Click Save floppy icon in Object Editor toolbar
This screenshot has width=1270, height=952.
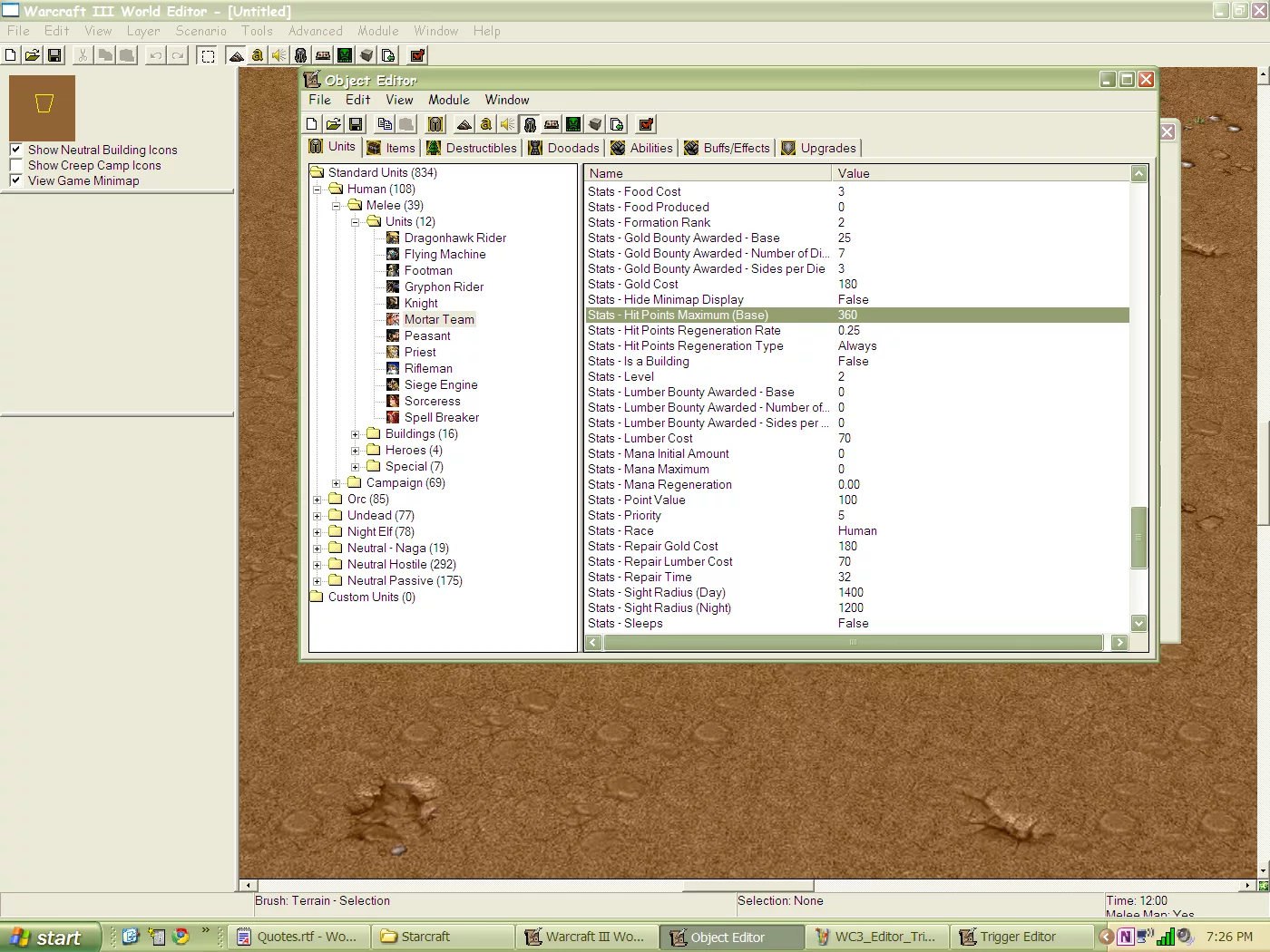point(356,124)
